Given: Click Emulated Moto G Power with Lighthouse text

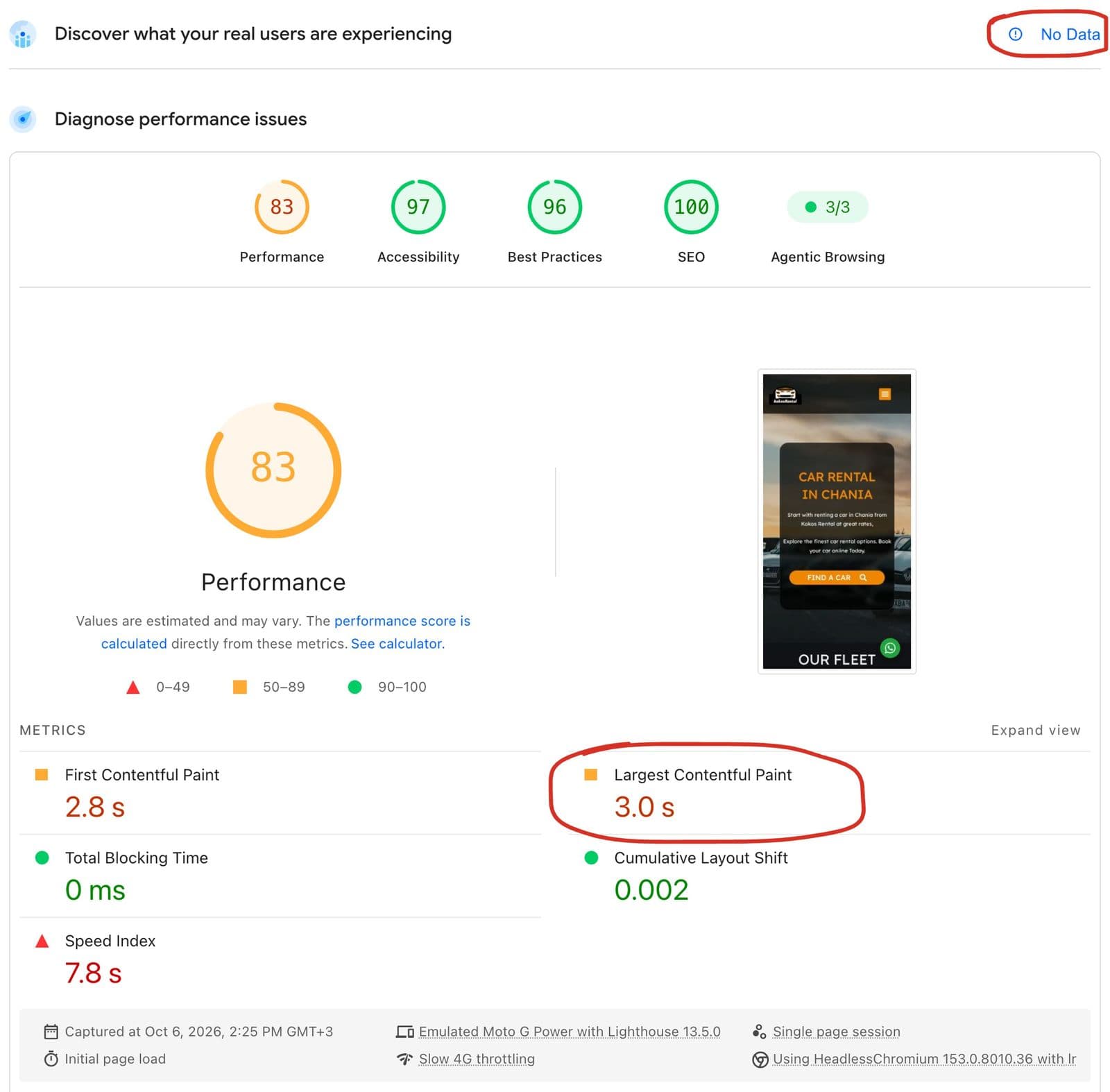Looking at the screenshot, I should pos(570,1032).
